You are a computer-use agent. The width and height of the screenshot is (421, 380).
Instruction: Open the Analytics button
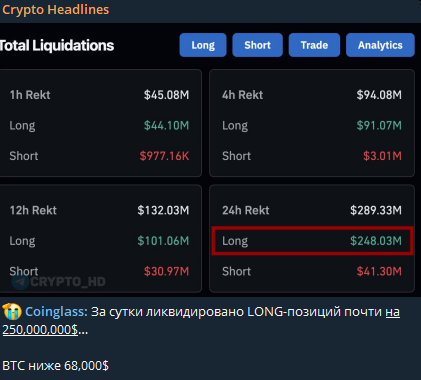coord(380,45)
